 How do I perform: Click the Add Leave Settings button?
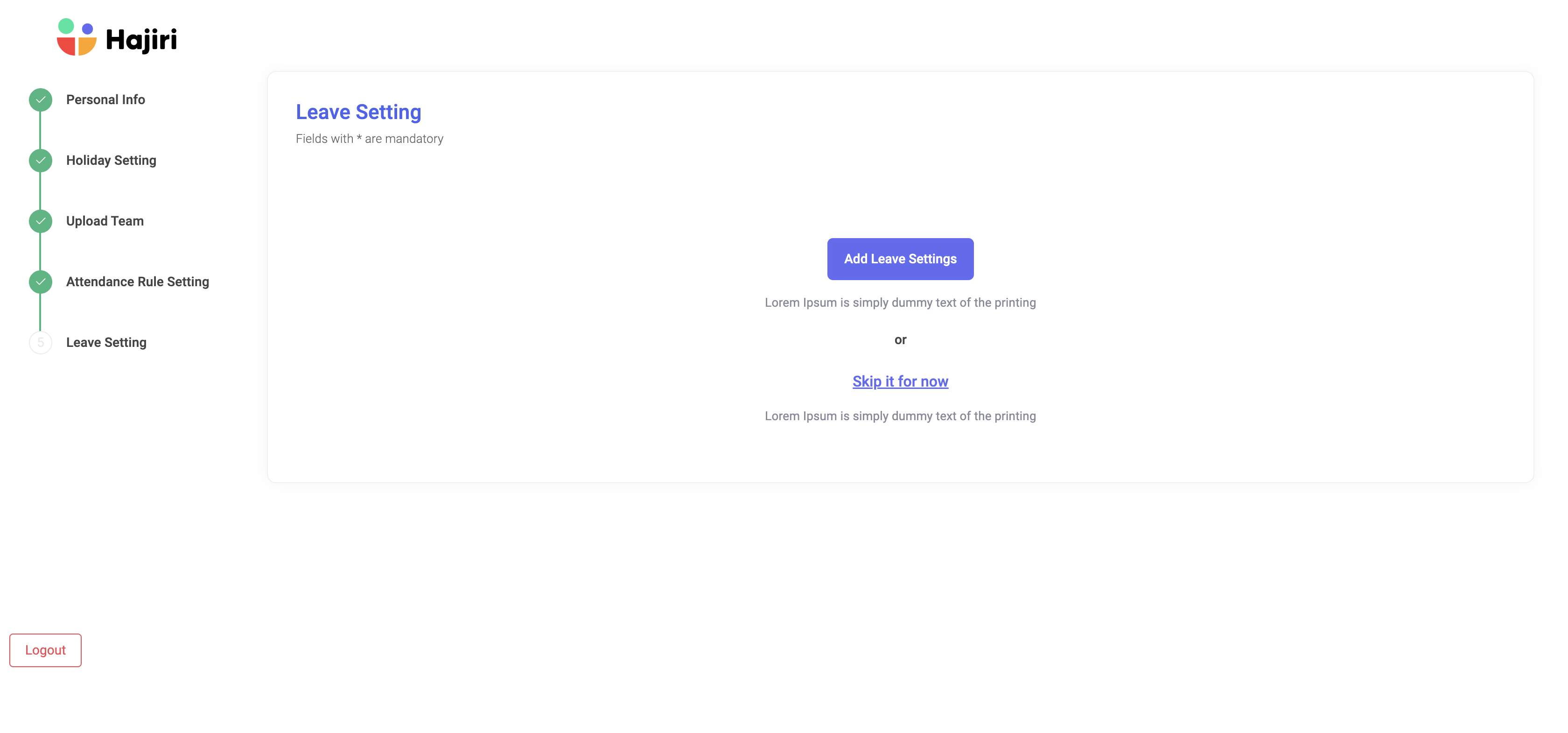(x=900, y=259)
